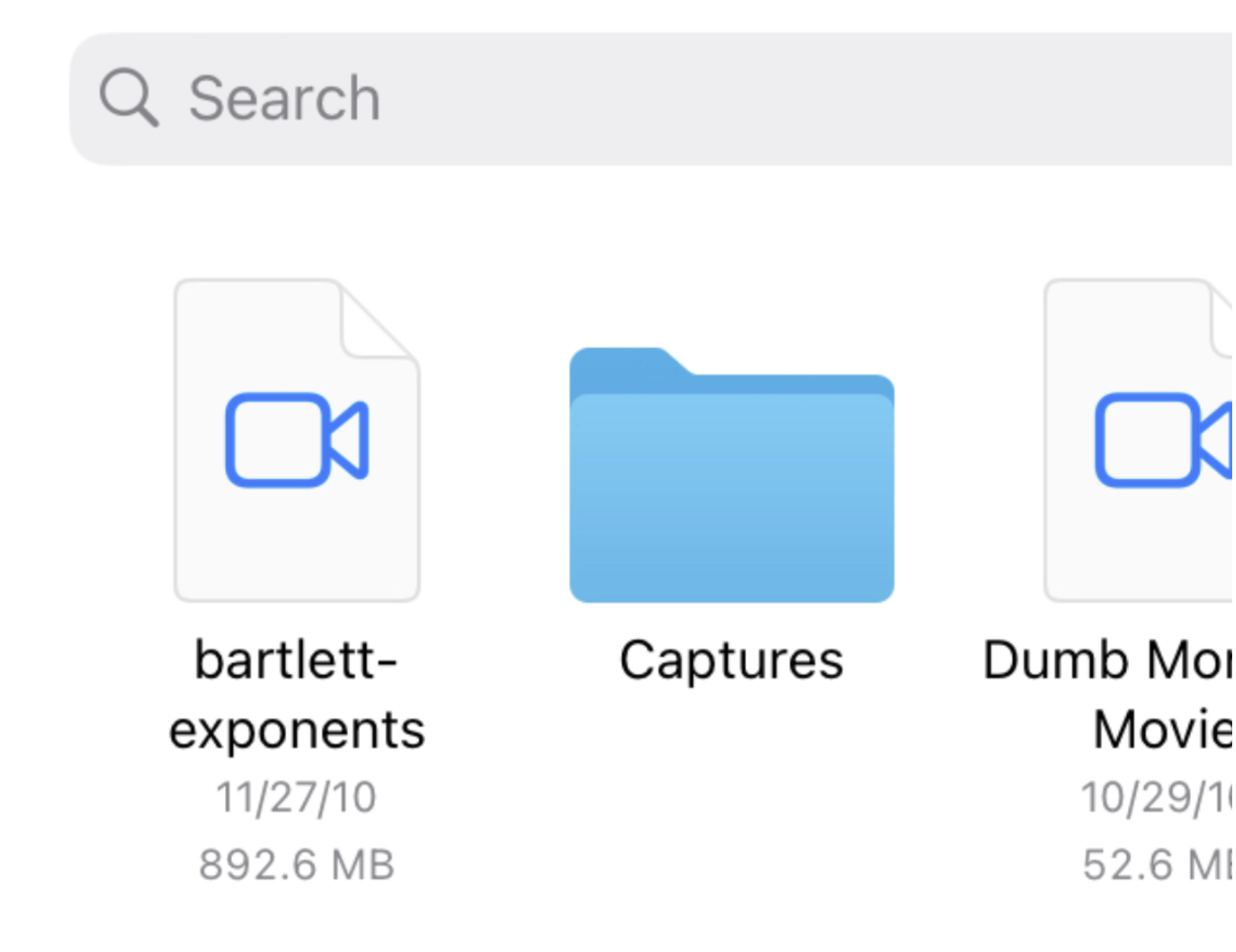This screenshot has width=1236, height=952.
Task: Click the magnifying glass search icon
Action: [x=129, y=98]
